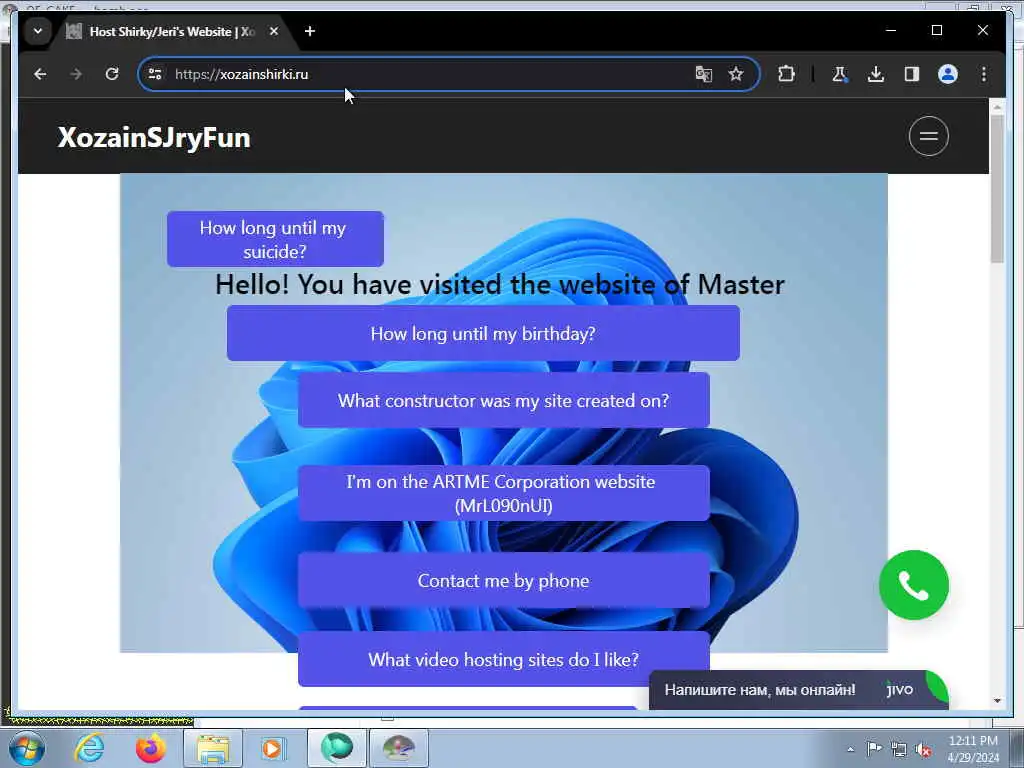The width and height of the screenshot is (1024, 768).
Task: Reload the current page
Action: (x=112, y=74)
